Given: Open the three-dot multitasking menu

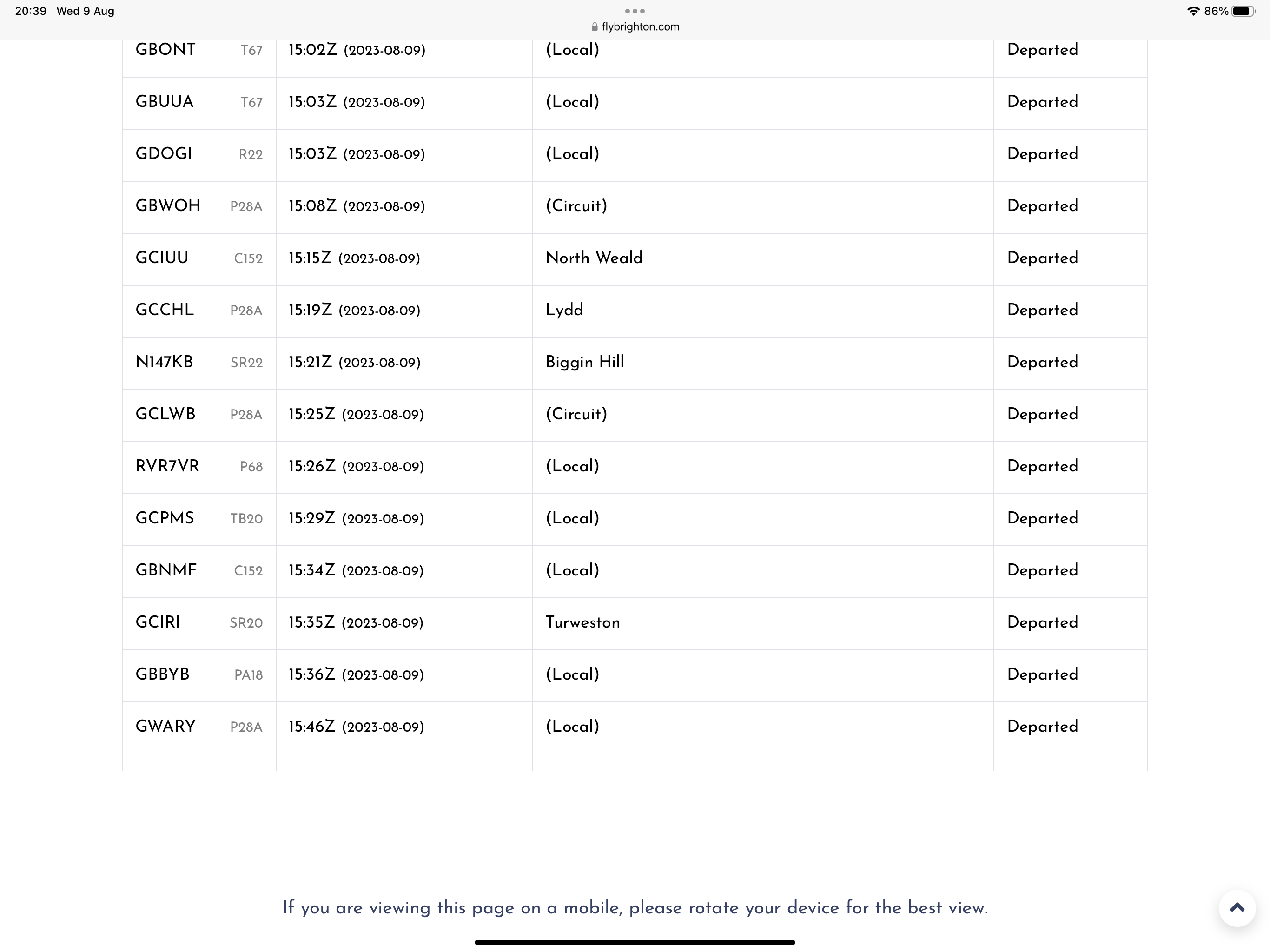Looking at the screenshot, I should point(635,11).
